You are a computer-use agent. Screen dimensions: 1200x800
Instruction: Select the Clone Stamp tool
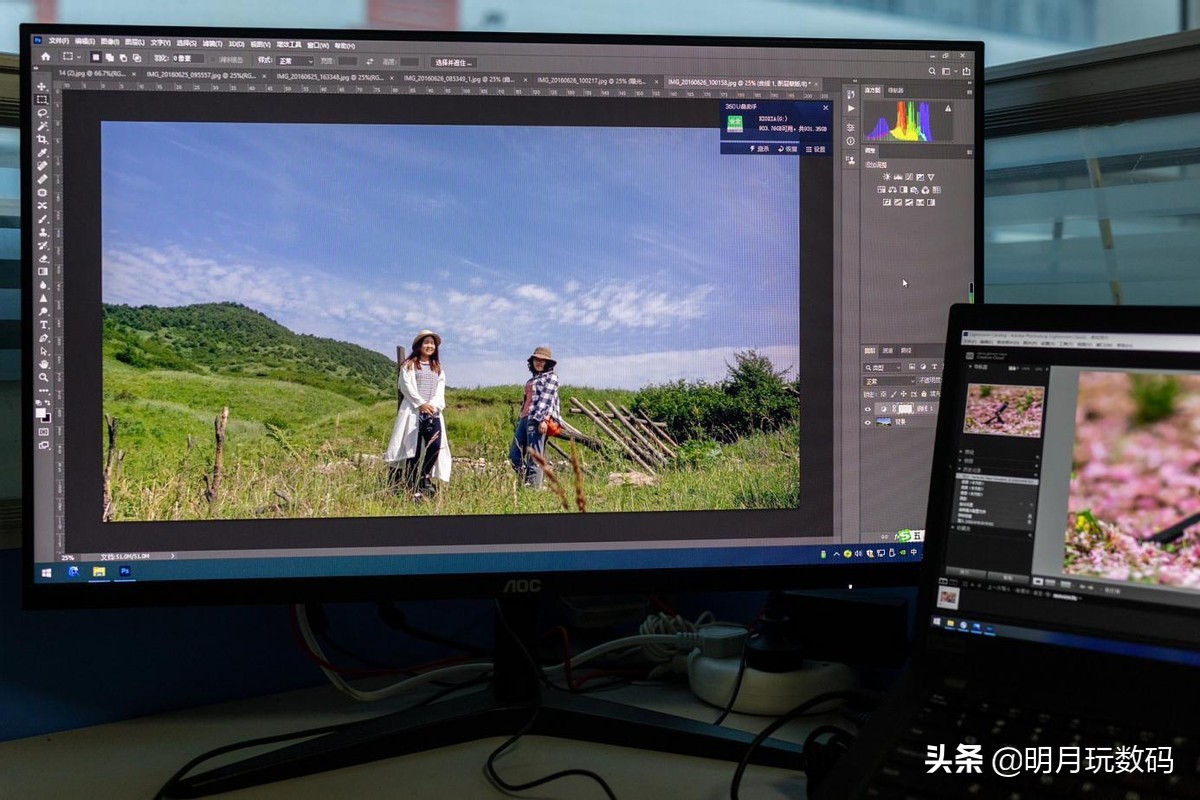[x=44, y=232]
